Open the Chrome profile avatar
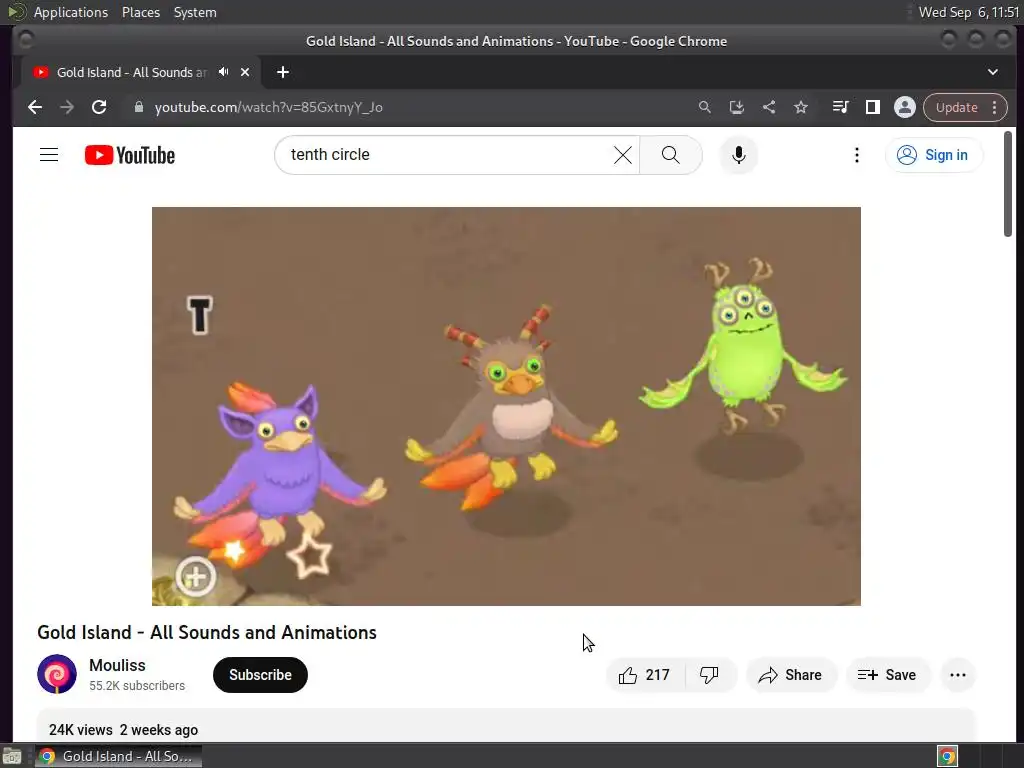The width and height of the screenshot is (1024, 768). point(904,107)
